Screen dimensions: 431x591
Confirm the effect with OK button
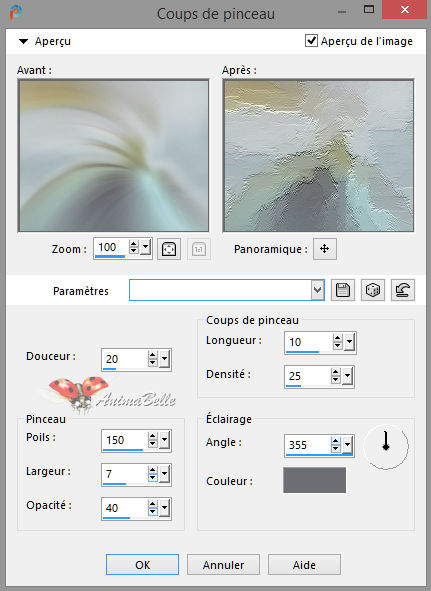click(143, 565)
